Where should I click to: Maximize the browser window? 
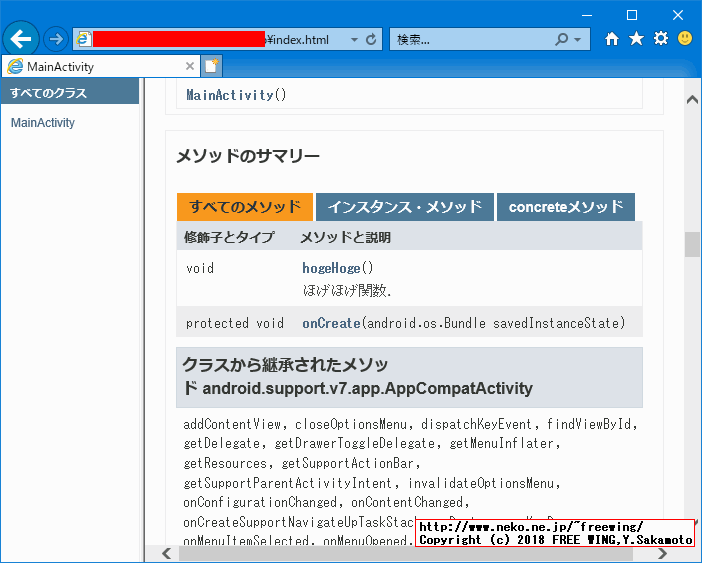coord(632,15)
